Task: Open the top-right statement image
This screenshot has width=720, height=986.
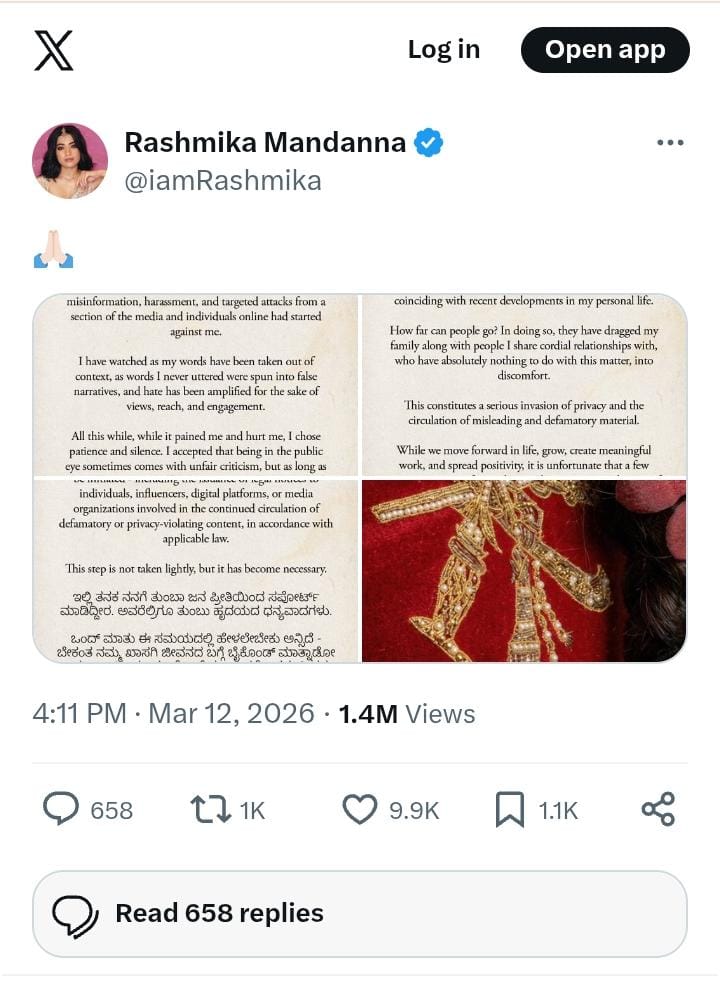Action: (x=524, y=384)
